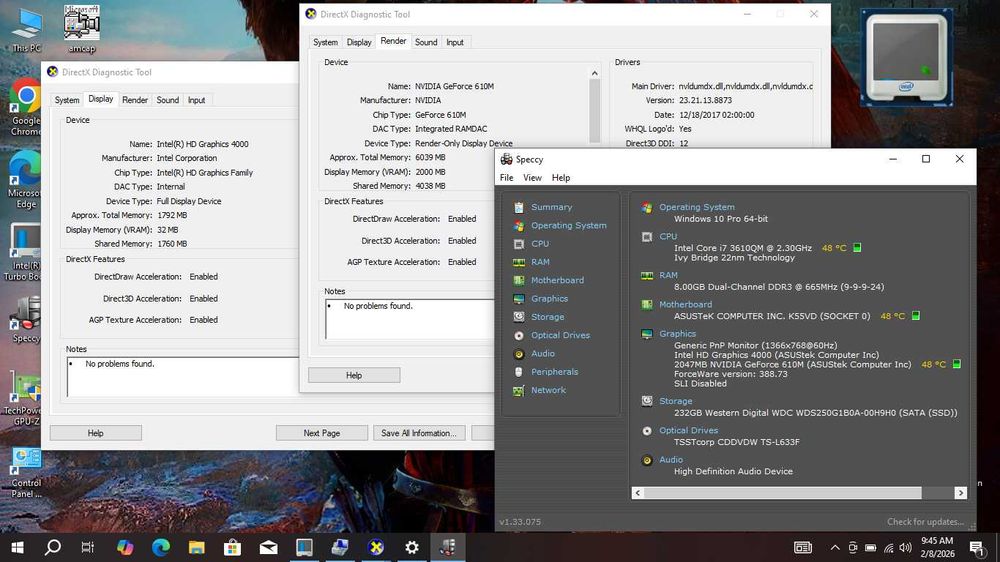The height and width of the screenshot is (562, 1000).
Task: Click the CPU chip icon in summary pane
Action: pos(647,237)
